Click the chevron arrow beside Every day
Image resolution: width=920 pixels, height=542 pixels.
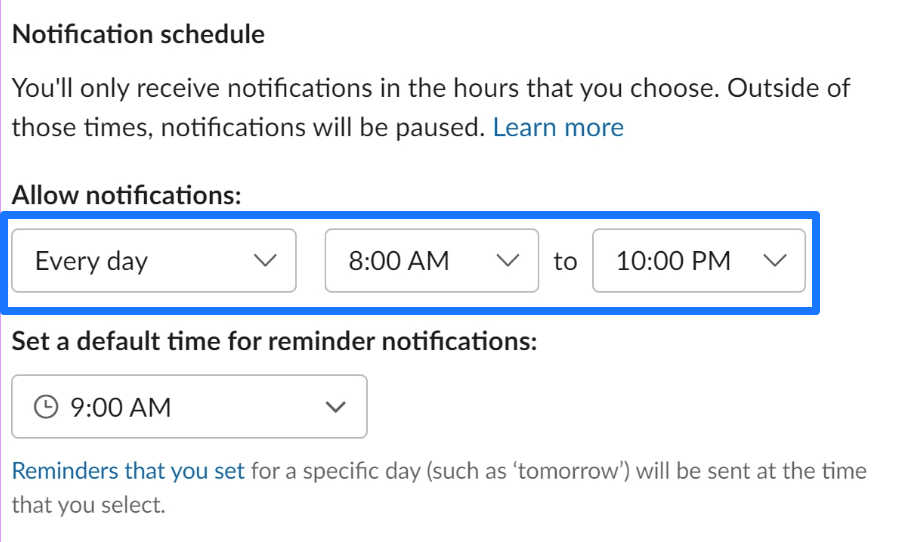pos(265,262)
